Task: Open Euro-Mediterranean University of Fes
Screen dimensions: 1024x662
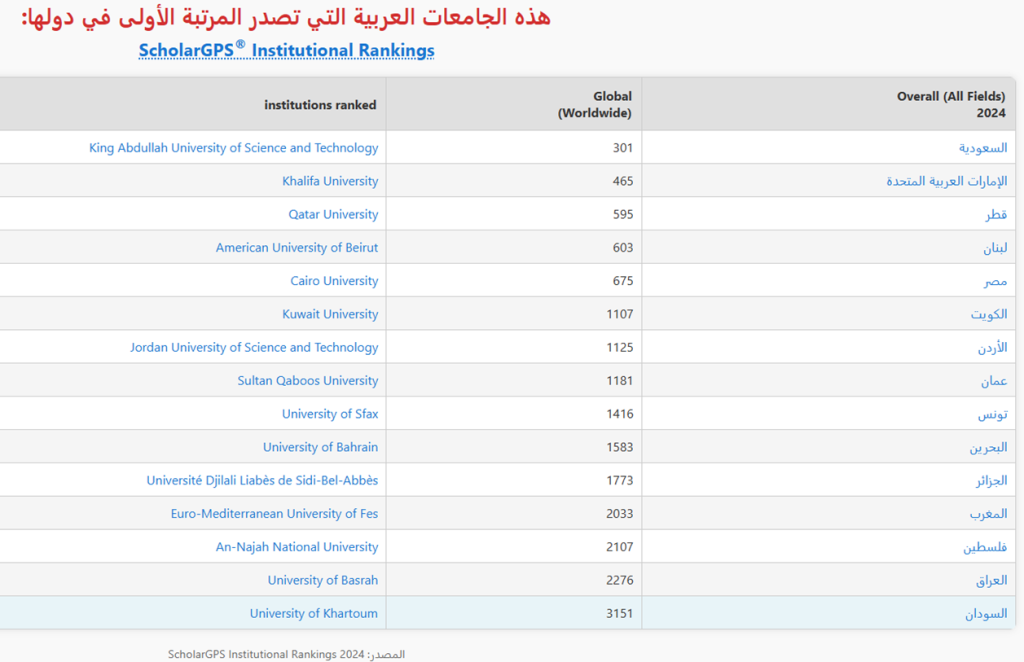Action: coord(274,514)
